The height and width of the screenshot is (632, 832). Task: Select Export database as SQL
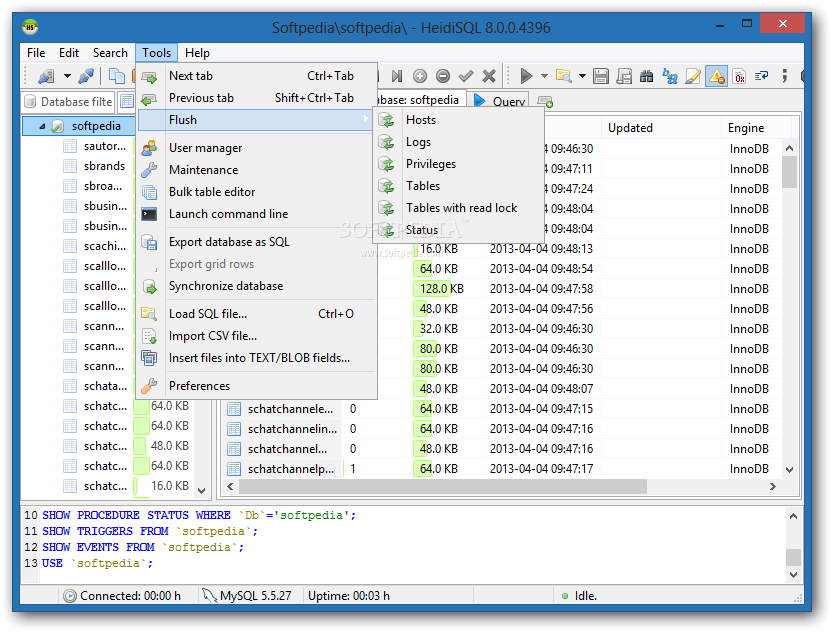[x=257, y=242]
